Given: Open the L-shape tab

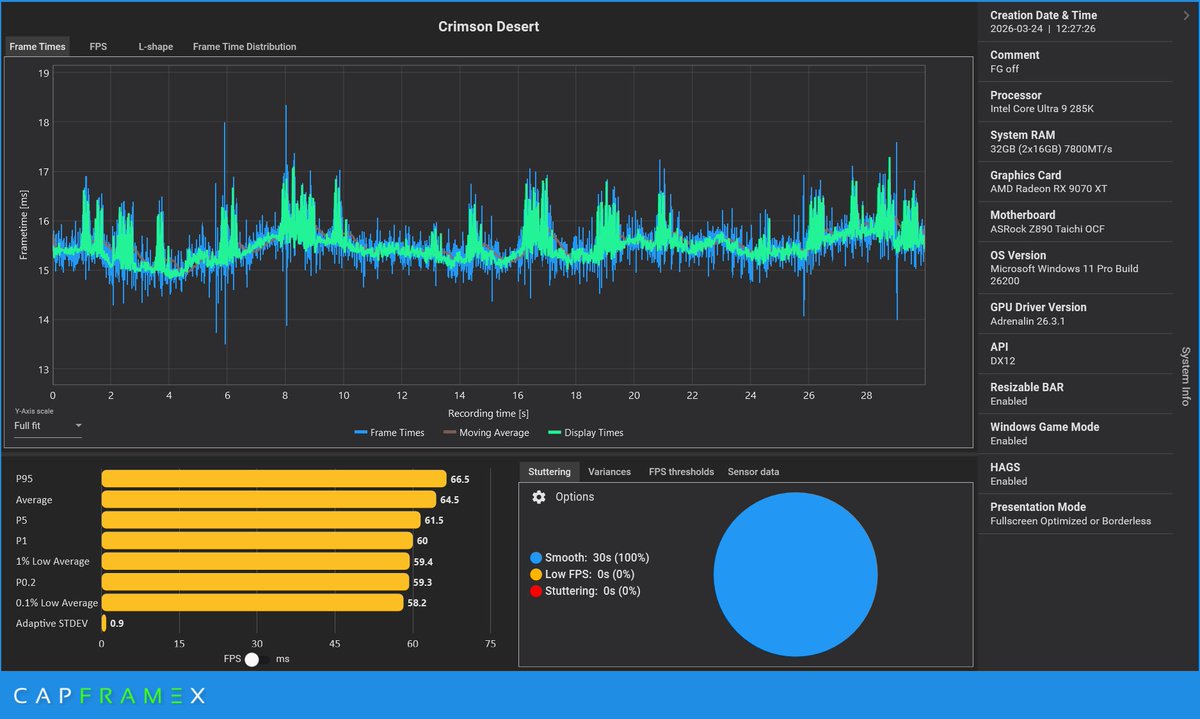Looking at the screenshot, I should tap(155, 47).
